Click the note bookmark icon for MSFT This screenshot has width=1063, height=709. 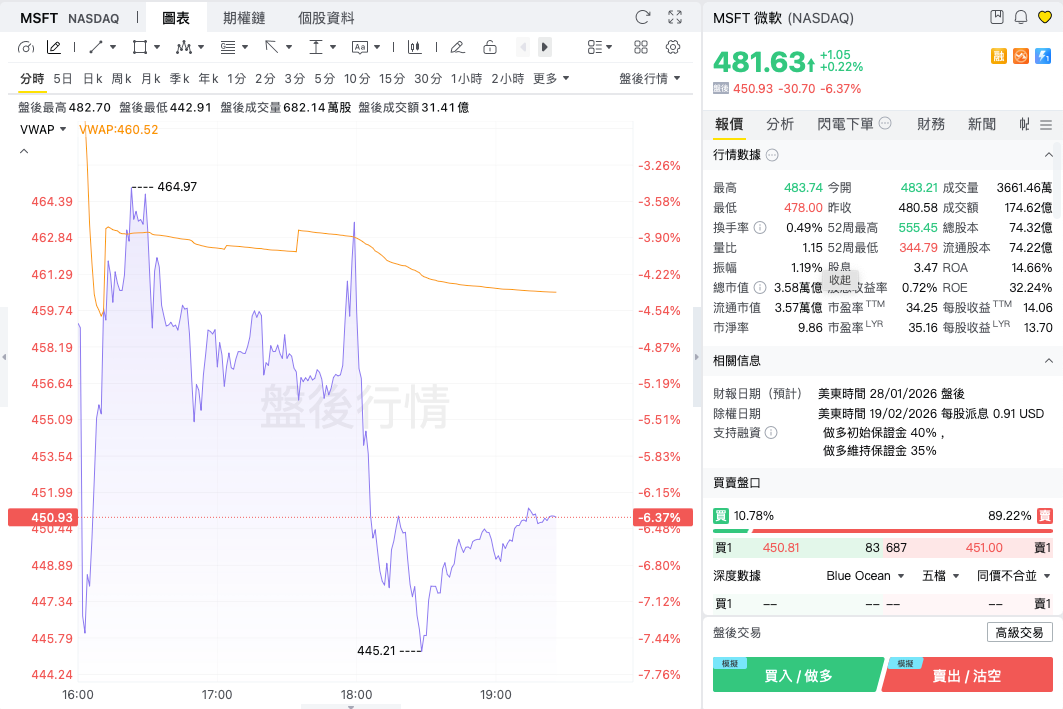(997, 17)
